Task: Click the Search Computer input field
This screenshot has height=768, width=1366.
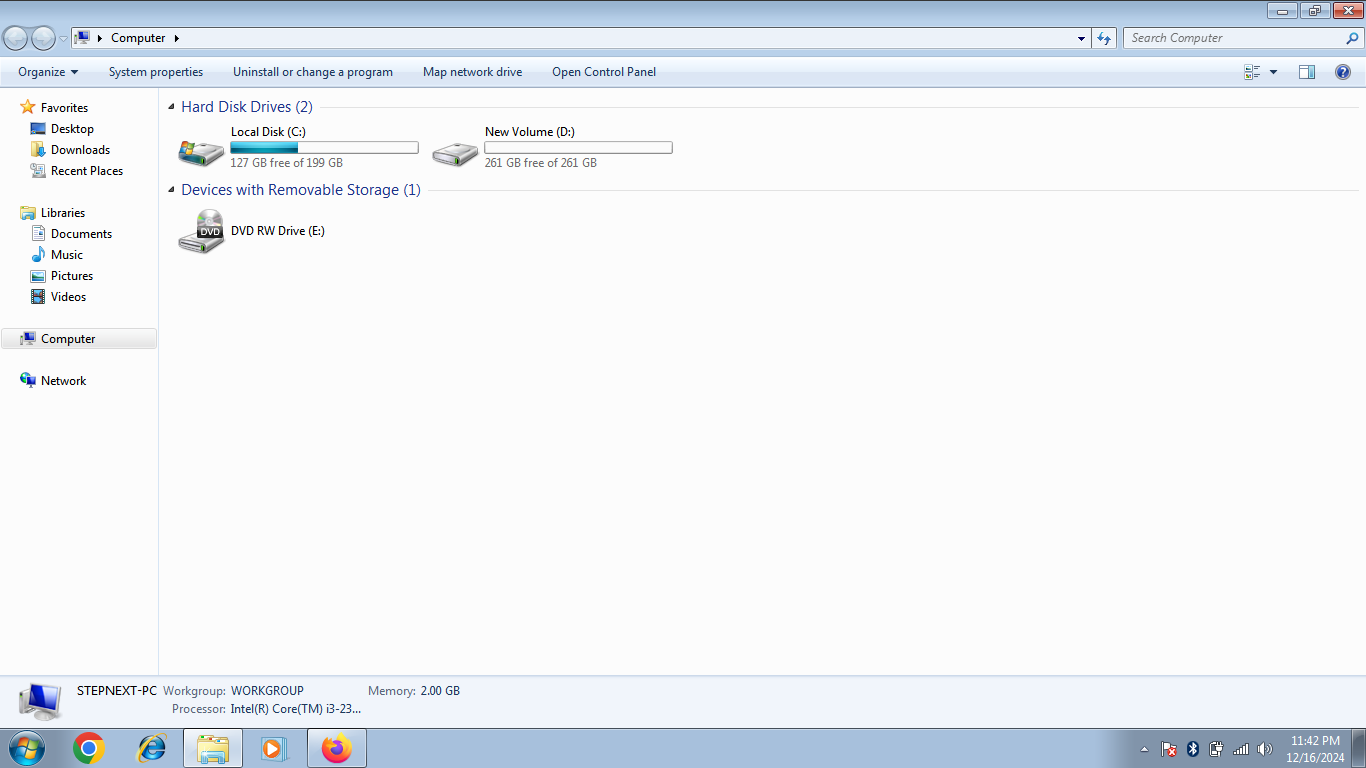Action: (x=1235, y=38)
